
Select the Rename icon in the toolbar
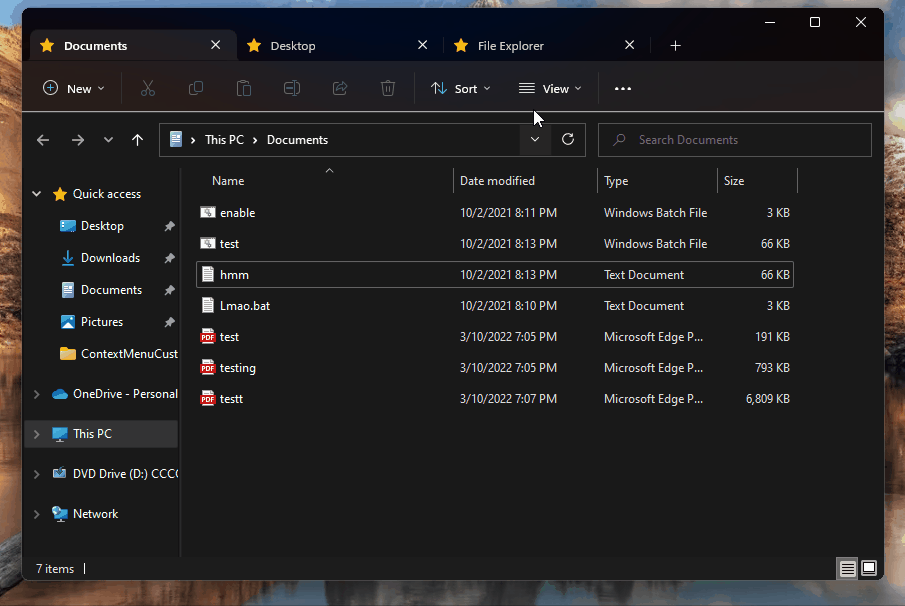coord(292,88)
